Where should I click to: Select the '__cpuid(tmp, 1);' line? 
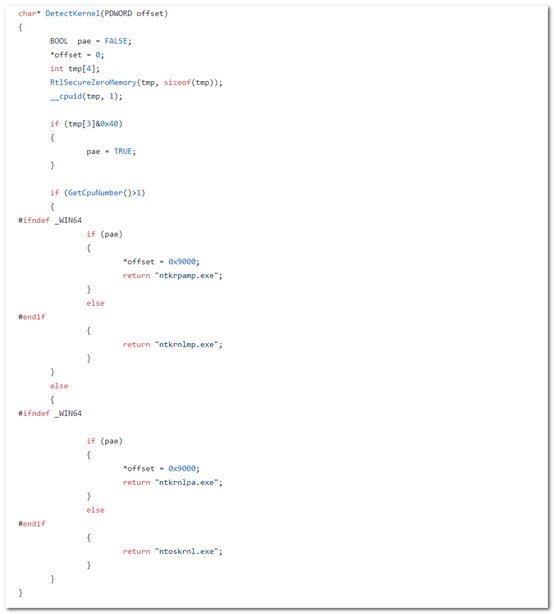click(x=86, y=96)
